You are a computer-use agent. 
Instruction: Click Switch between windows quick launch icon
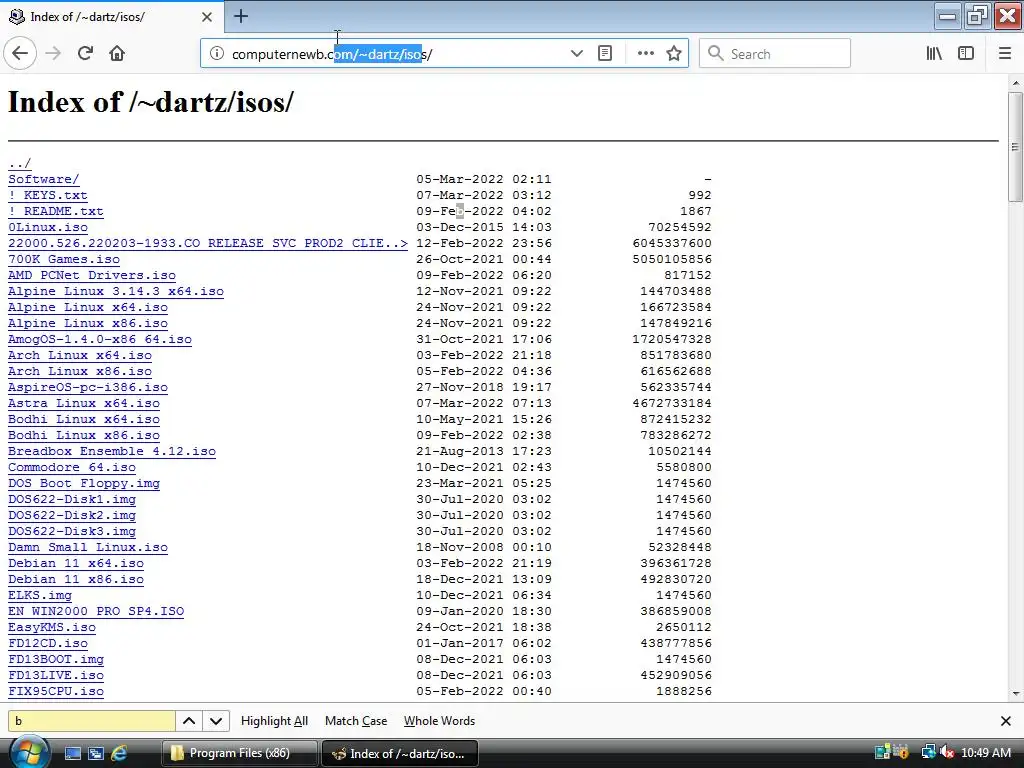(x=95, y=754)
